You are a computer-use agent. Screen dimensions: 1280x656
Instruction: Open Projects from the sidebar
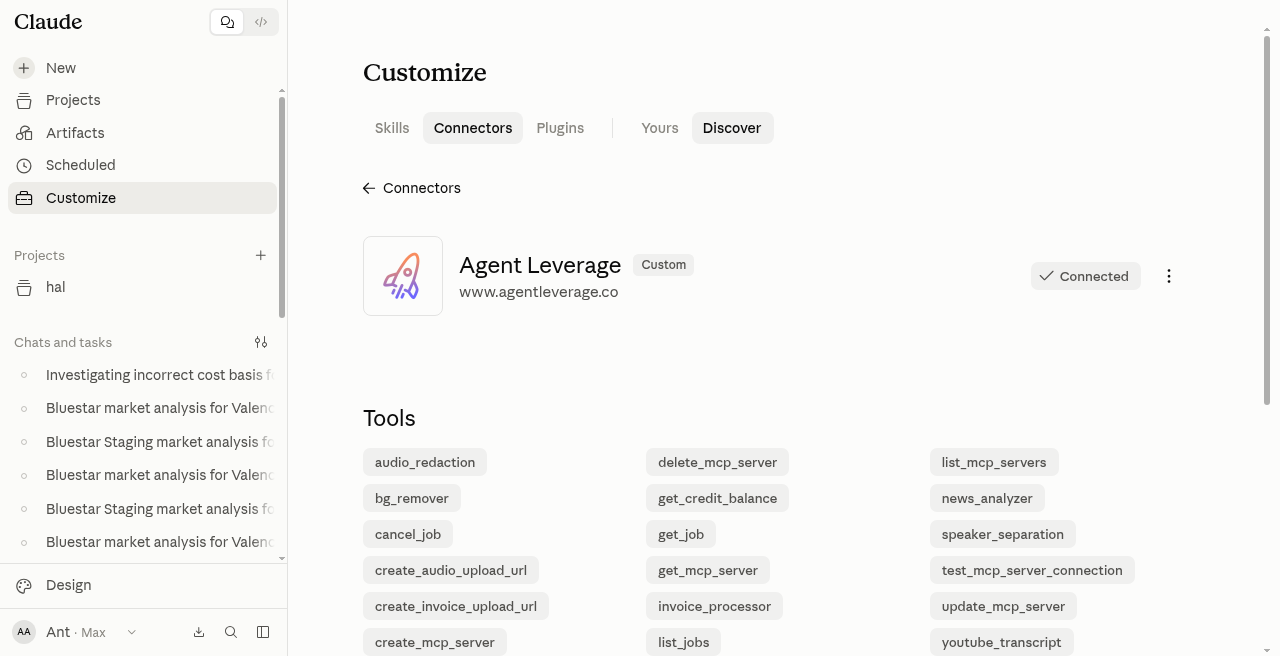[x=142, y=100]
